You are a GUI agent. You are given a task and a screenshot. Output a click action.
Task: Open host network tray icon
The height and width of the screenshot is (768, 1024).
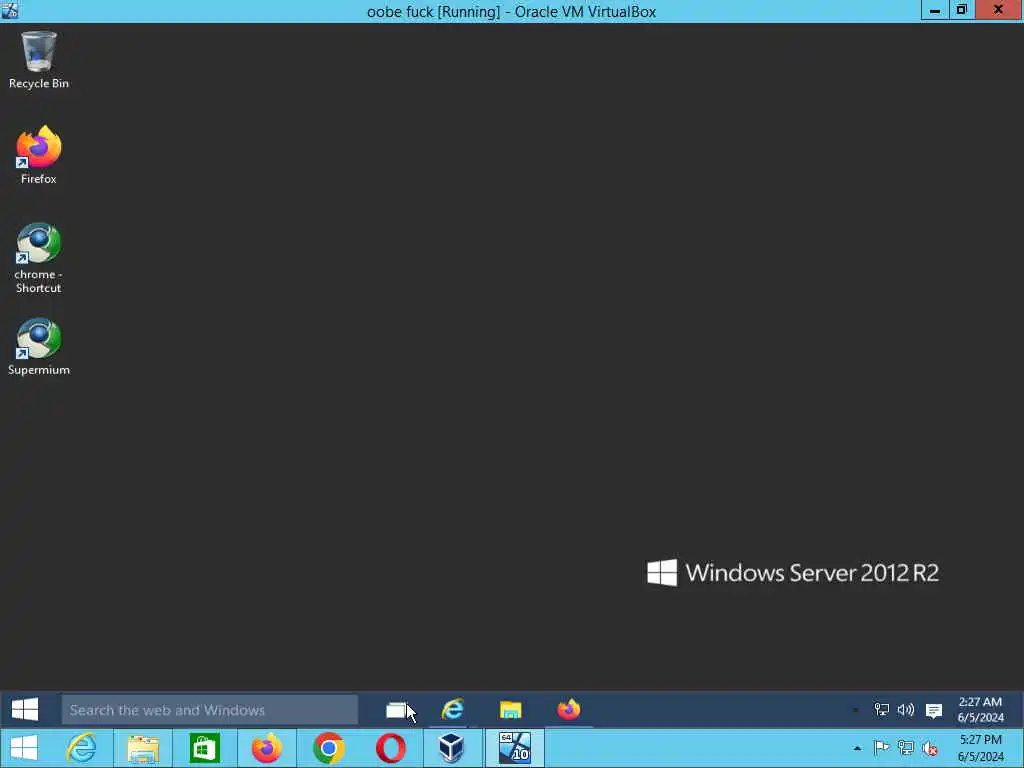(x=906, y=748)
